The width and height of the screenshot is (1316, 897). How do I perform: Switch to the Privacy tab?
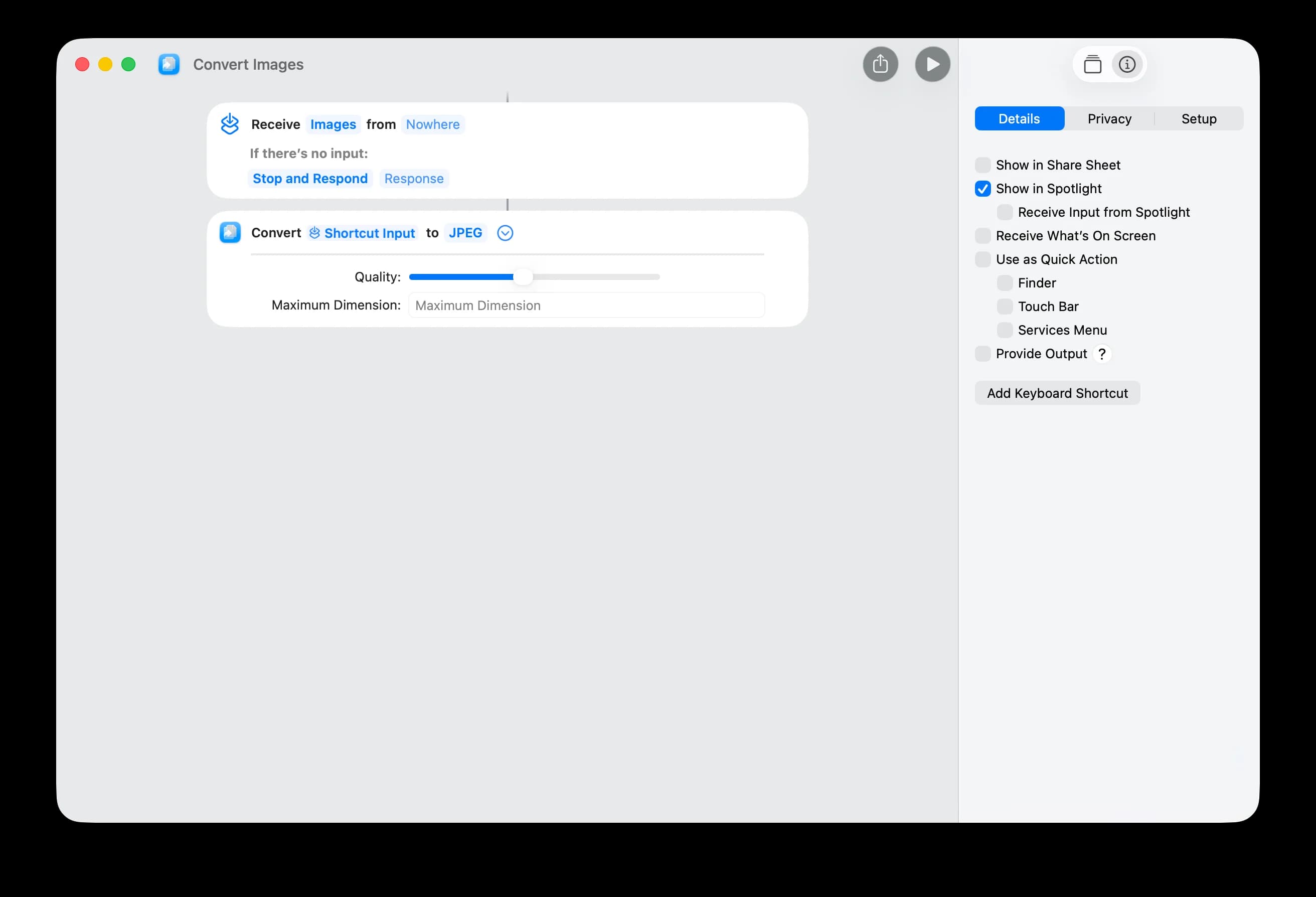pos(1109,118)
